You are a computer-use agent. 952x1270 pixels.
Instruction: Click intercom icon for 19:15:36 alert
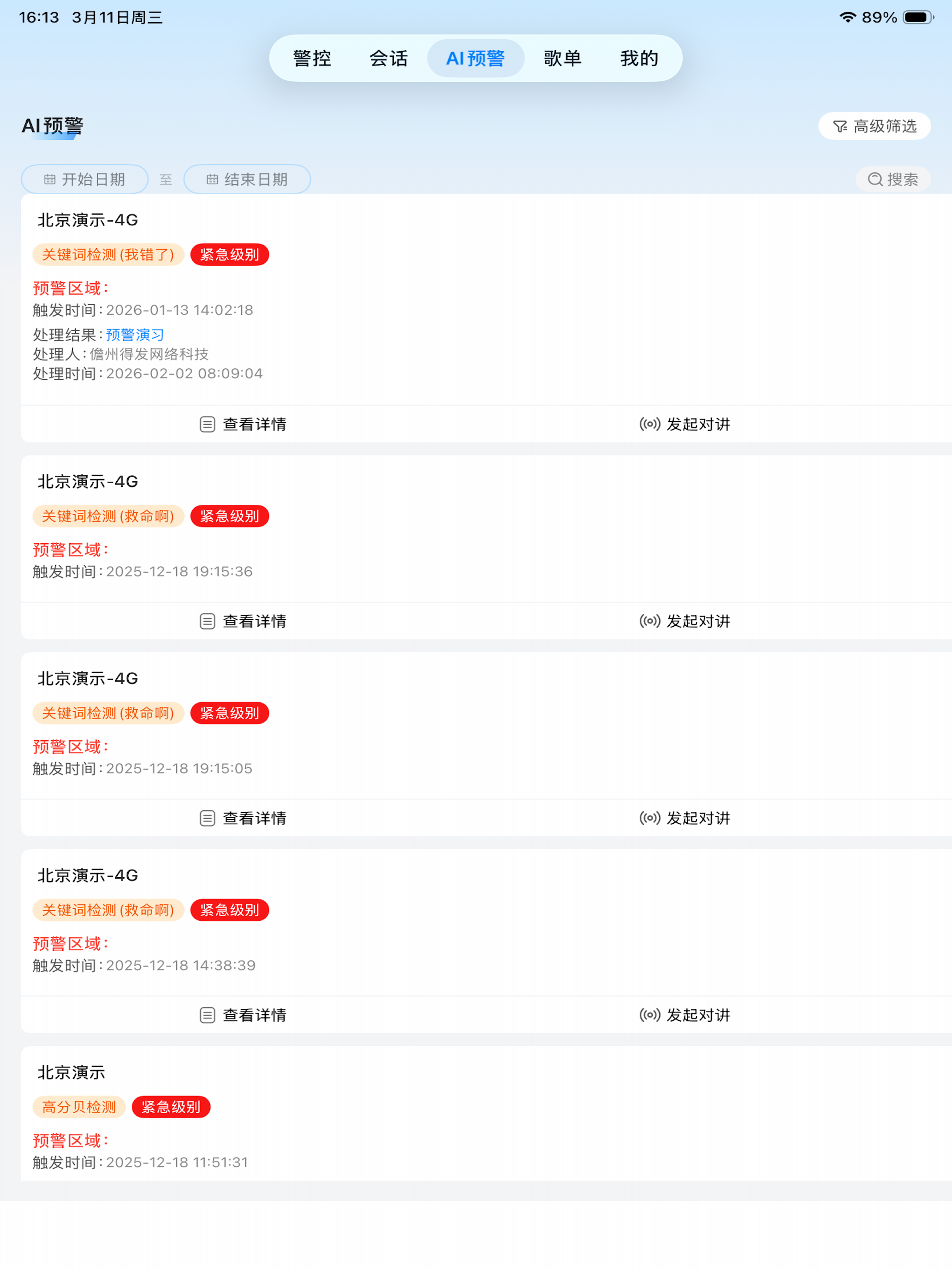[x=649, y=621]
